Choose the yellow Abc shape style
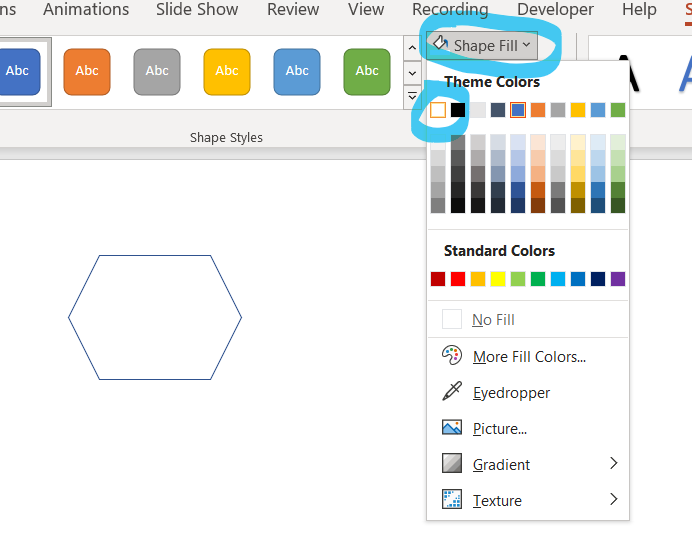The width and height of the screenshot is (692, 547). pyautogui.click(x=227, y=70)
